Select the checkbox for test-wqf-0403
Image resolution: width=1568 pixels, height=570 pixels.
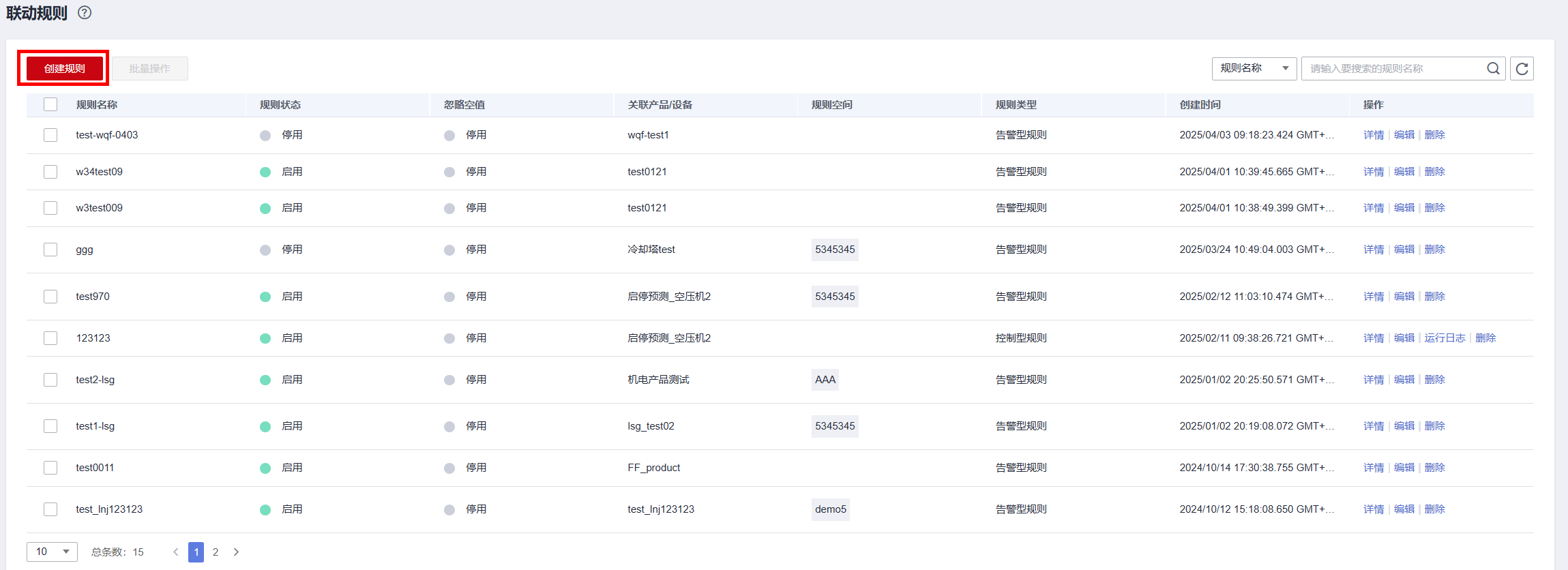(x=50, y=135)
